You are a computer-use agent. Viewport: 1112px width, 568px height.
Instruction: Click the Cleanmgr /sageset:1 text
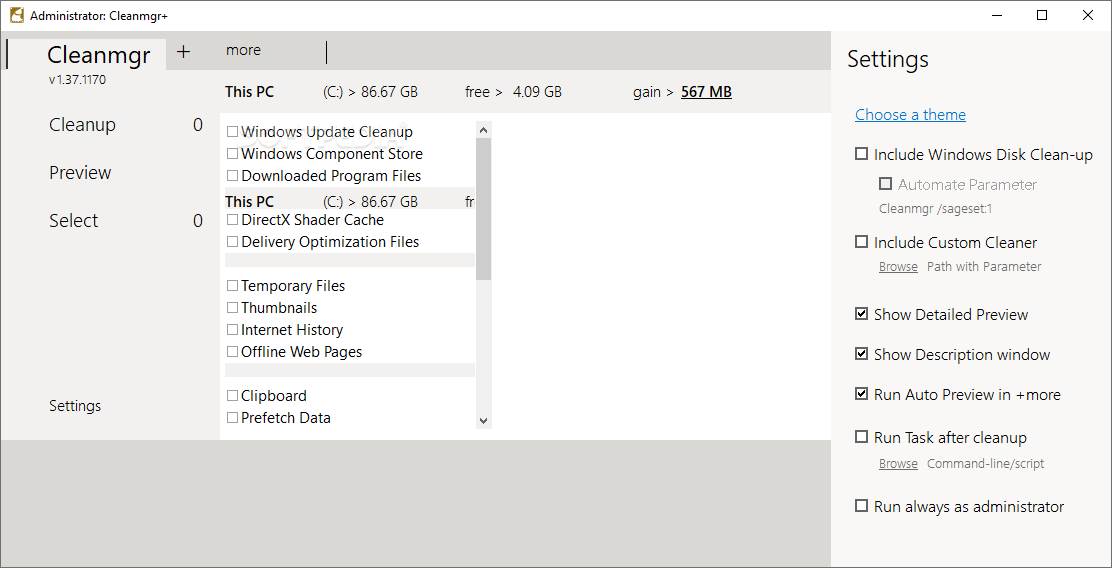tap(935, 209)
